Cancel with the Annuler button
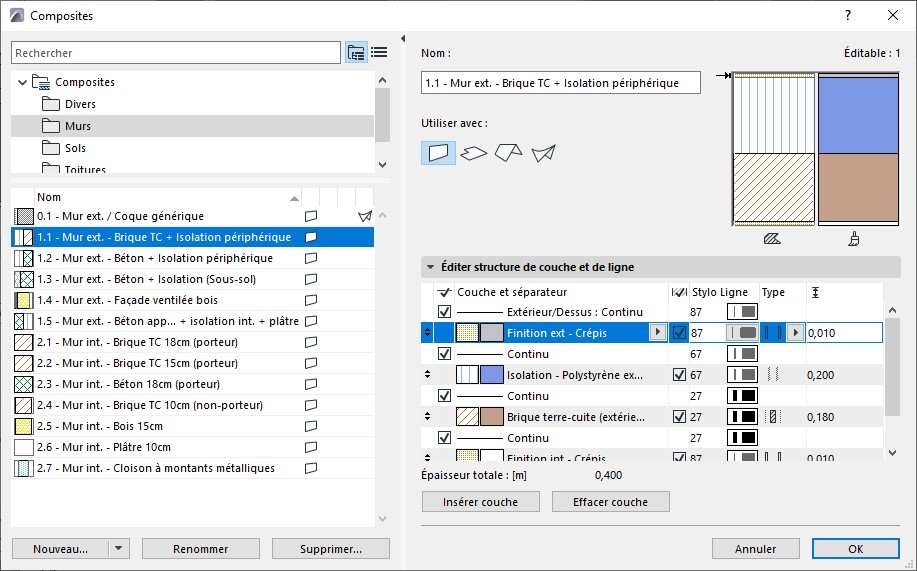Screen dimensions: 917x571 coord(756,549)
